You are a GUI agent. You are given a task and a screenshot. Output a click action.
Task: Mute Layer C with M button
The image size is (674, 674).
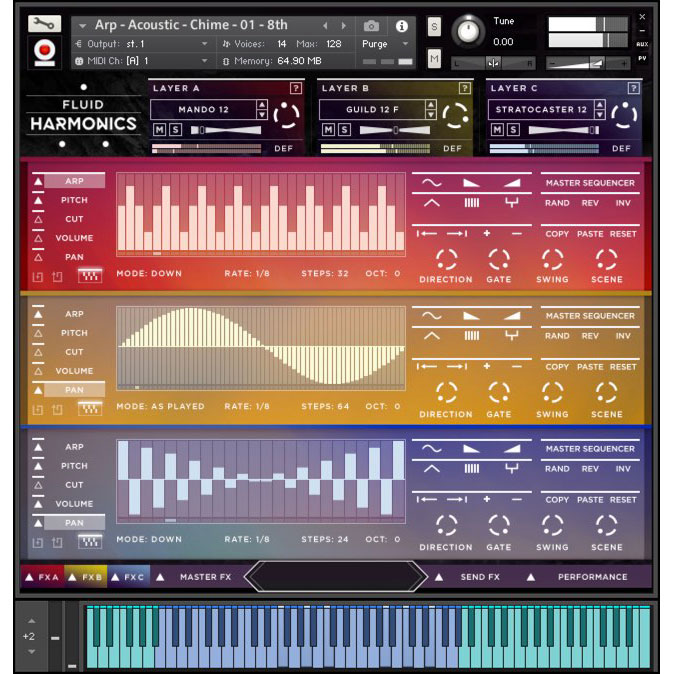(497, 129)
